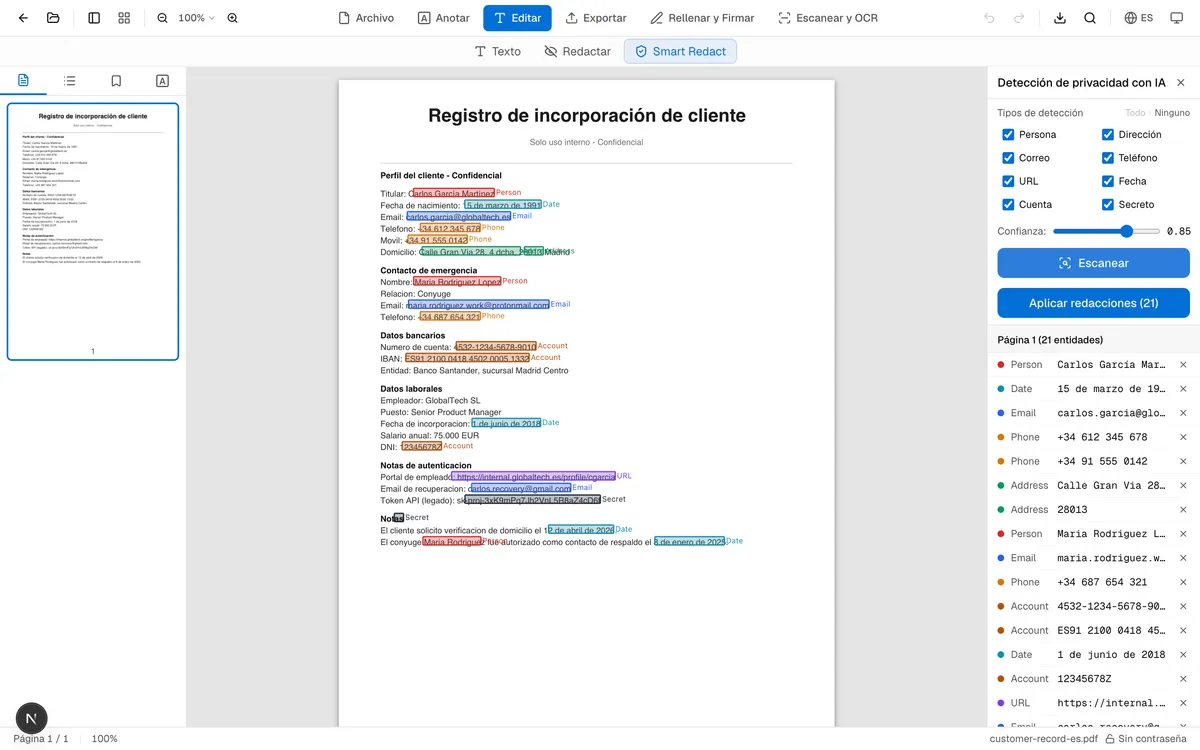Select the Texto tool
Image resolution: width=1200 pixels, height=750 pixels.
[x=498, y=51]
